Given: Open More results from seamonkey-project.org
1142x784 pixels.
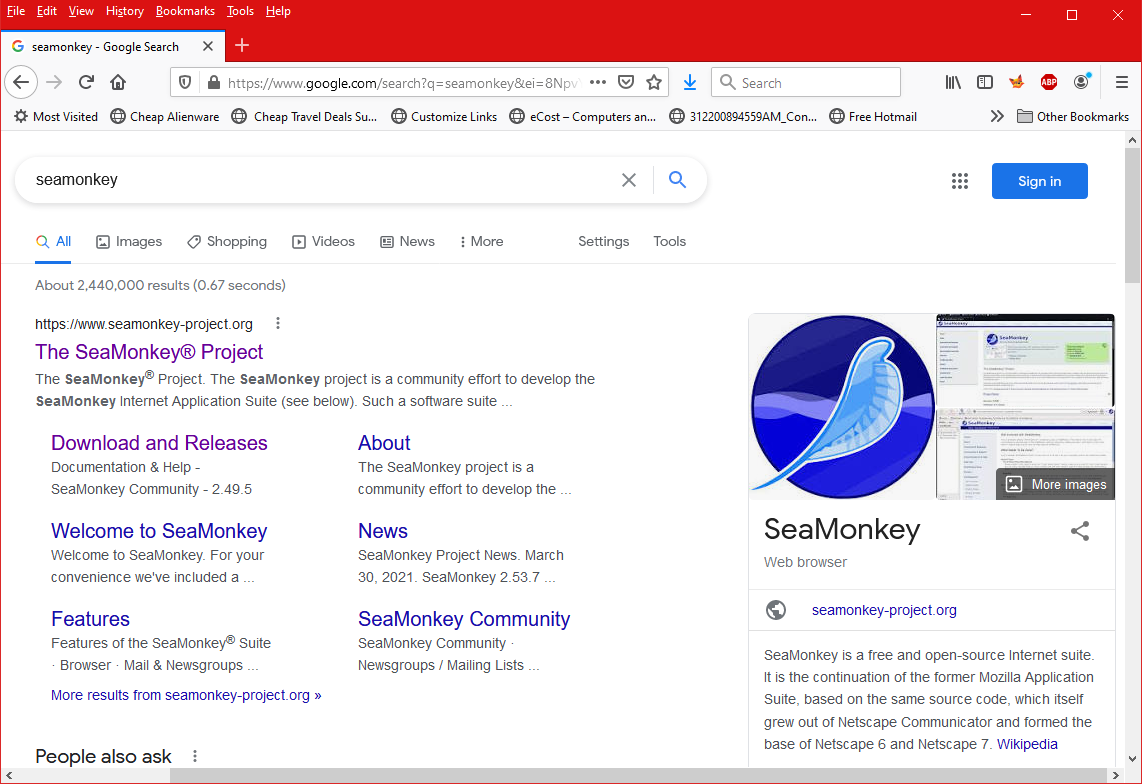Looking at the screenshot, I should (x=186, y=695).
